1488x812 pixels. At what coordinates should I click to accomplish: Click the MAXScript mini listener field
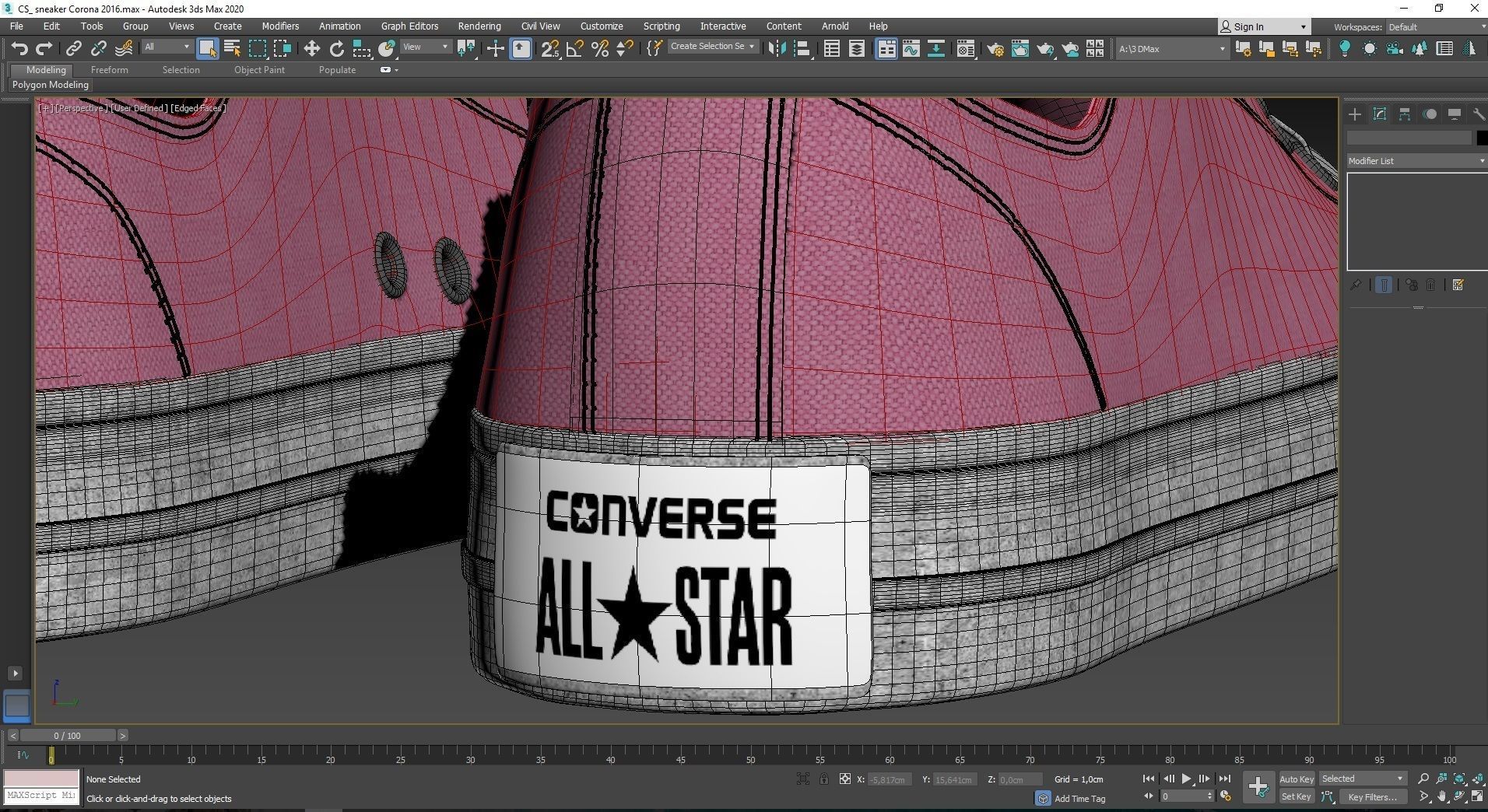[x=41, y=796]
